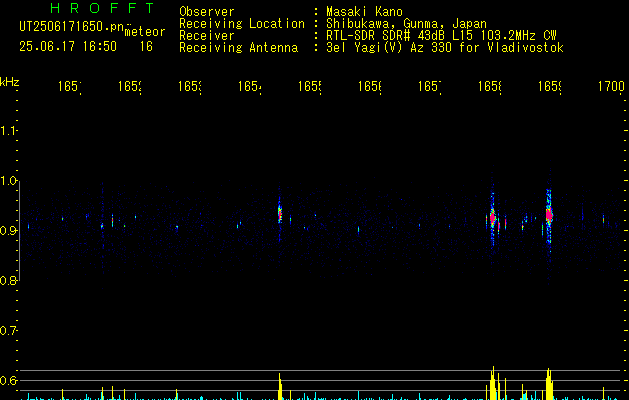Click the 0.6 kHz frequency axis label
The image size is (629, 400).
[8, 381]
